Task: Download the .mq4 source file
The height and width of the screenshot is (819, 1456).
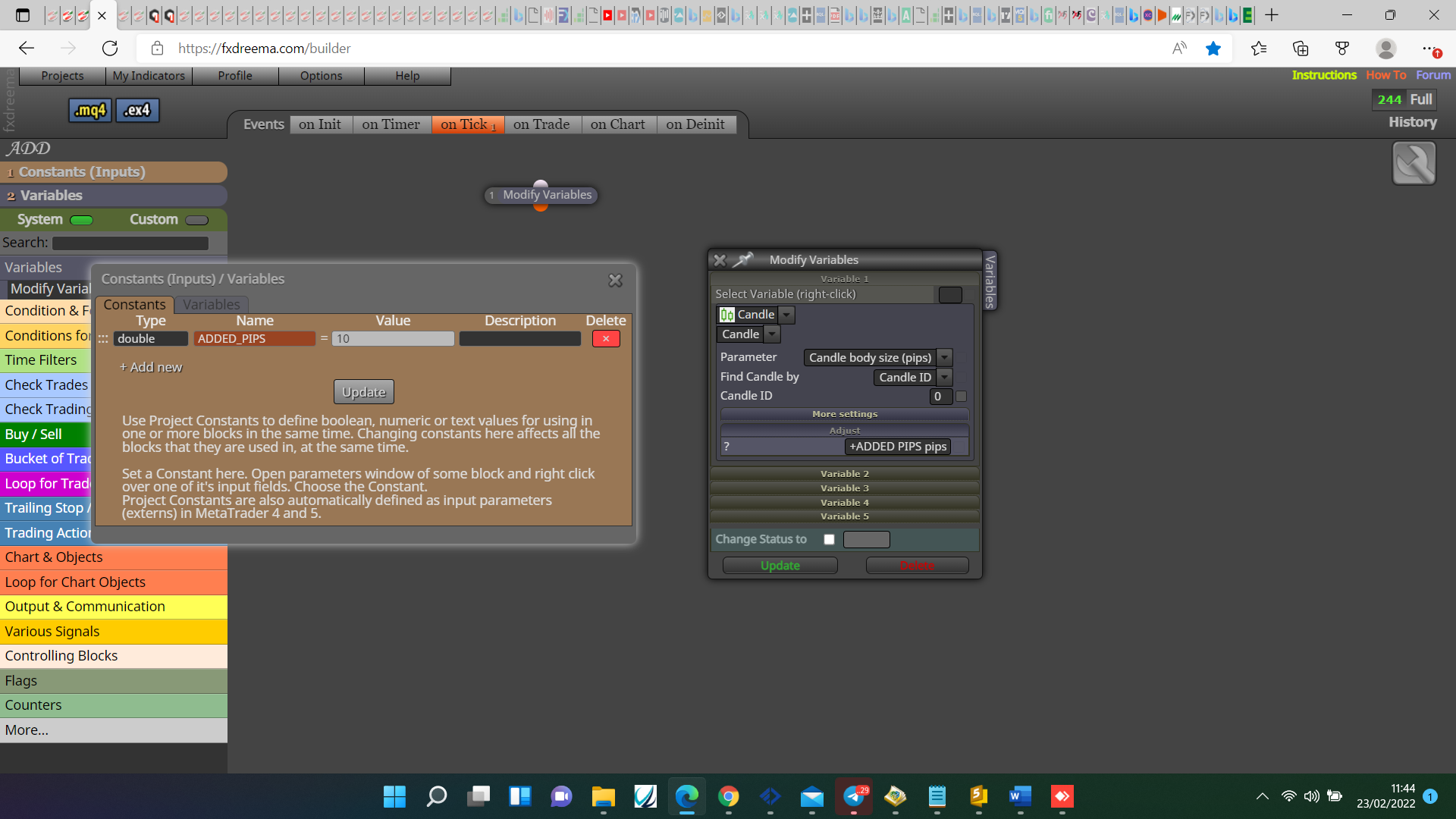Action: tap(90, 111)
